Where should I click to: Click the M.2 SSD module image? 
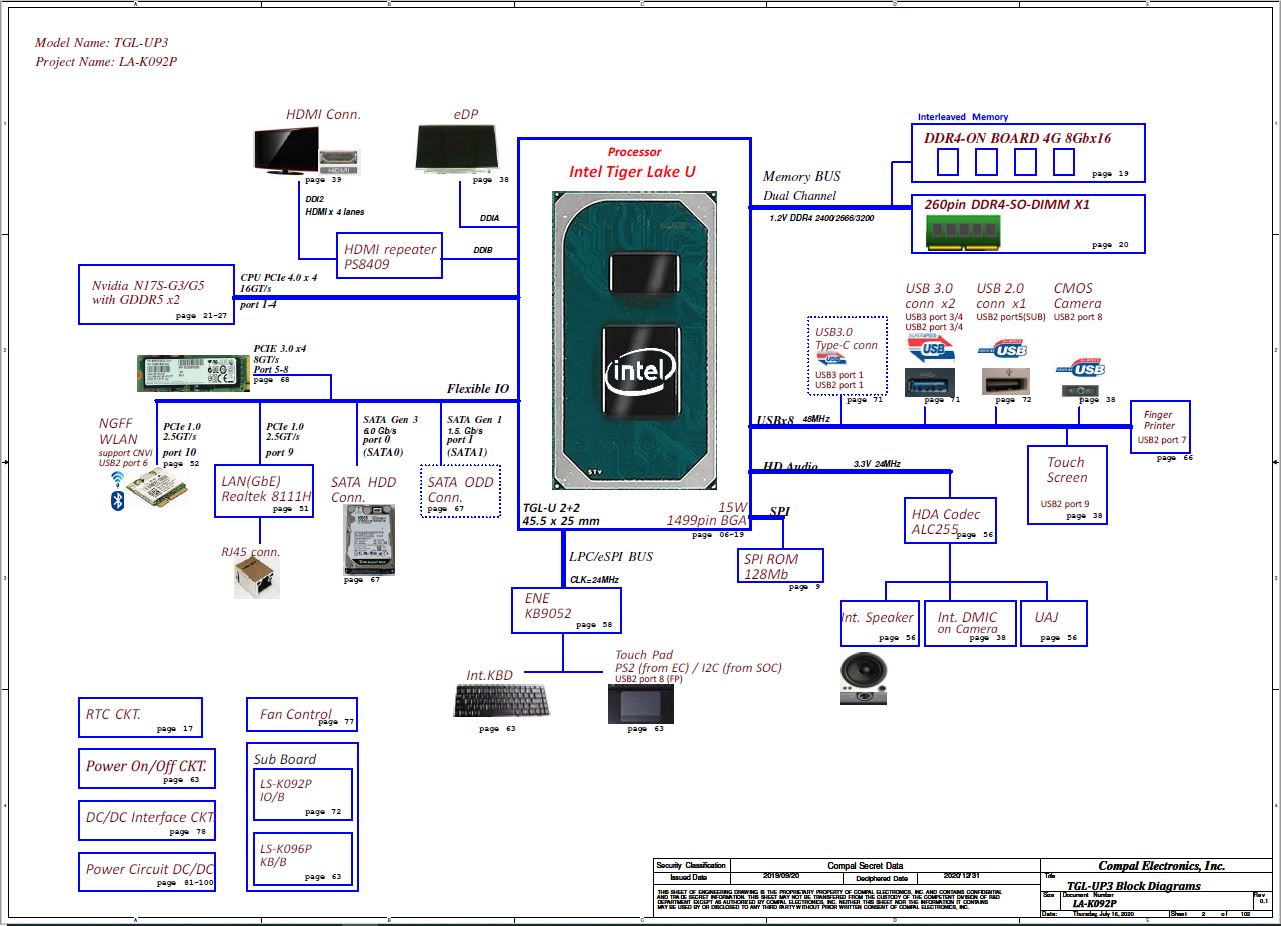194,369
